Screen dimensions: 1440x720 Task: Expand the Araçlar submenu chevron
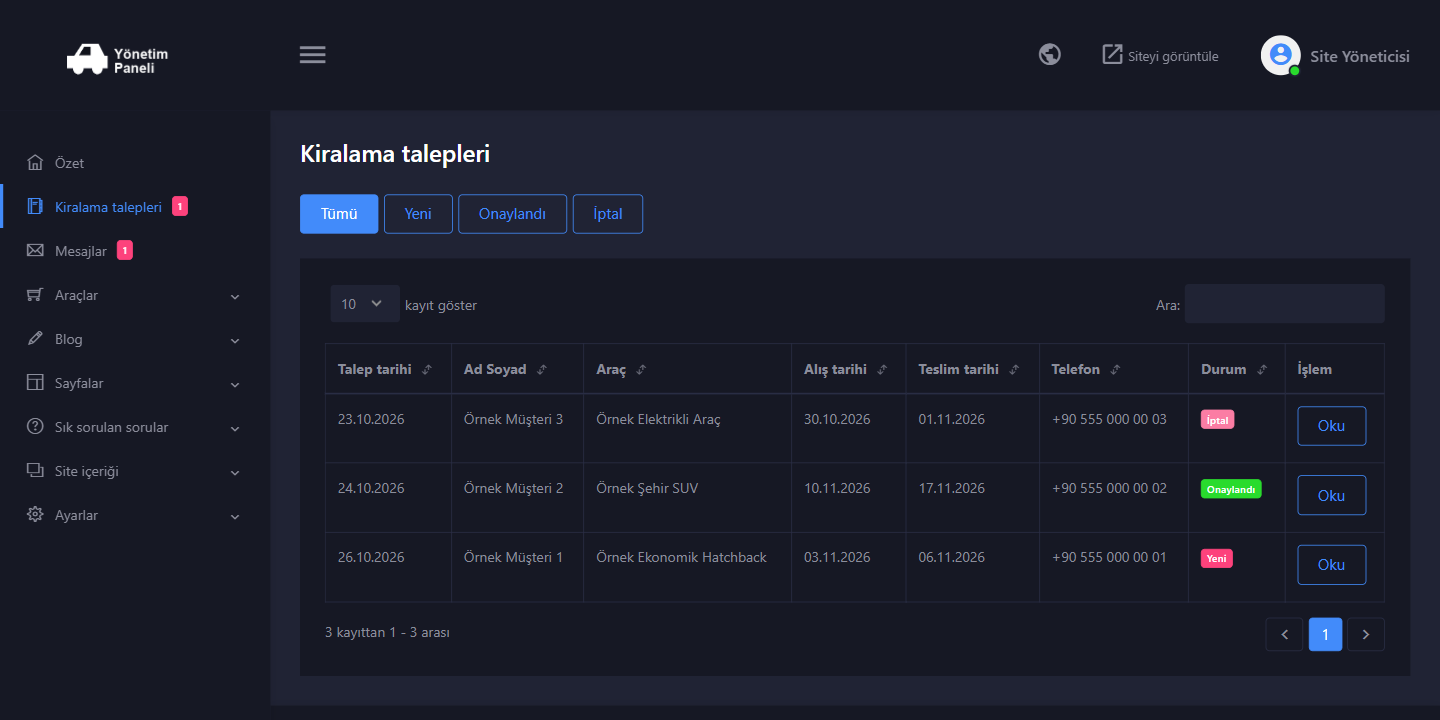[235, 297]
